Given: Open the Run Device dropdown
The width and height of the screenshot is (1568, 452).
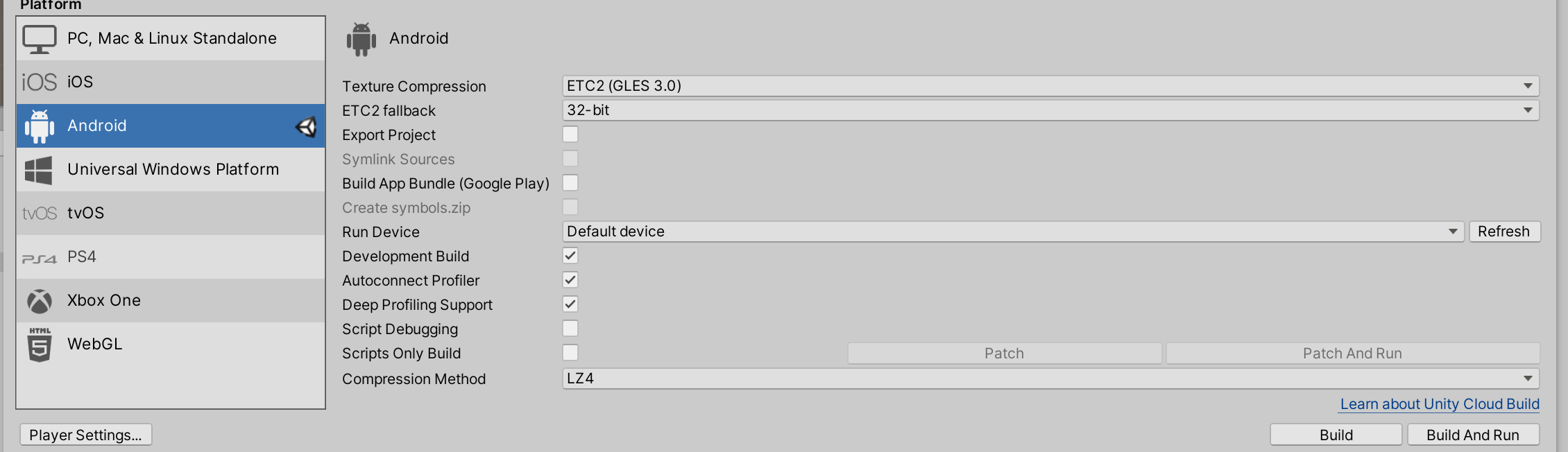Looking at the screenshot, I should 1013,232.
